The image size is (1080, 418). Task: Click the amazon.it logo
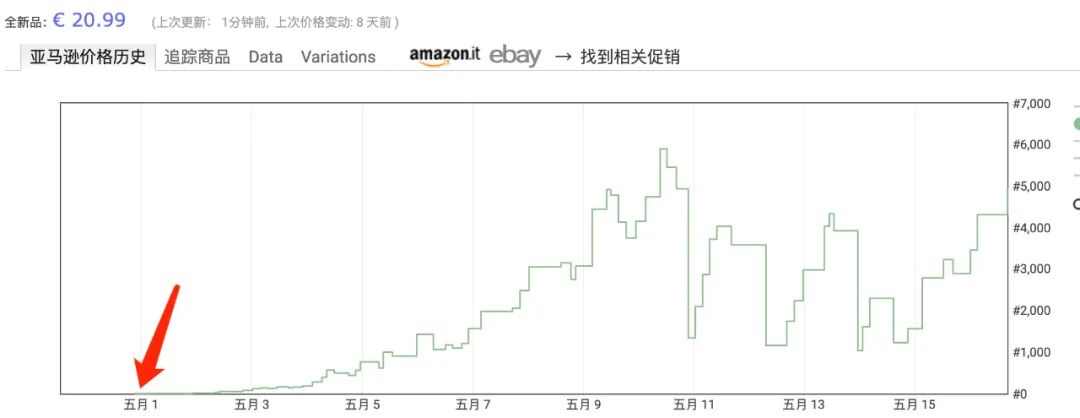pos(444,56)
